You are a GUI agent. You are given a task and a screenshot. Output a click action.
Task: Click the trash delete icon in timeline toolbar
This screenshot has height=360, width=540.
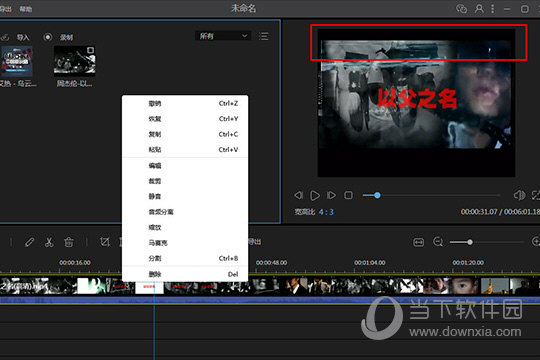[69, 242]
